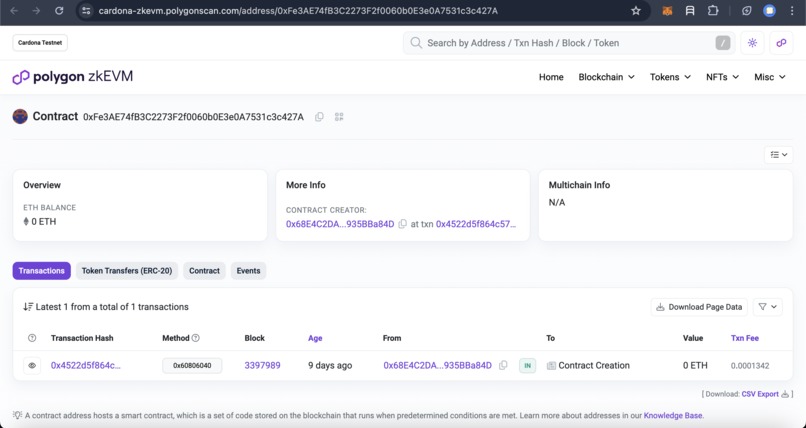Open site information icon in address bar

point(86,10)
